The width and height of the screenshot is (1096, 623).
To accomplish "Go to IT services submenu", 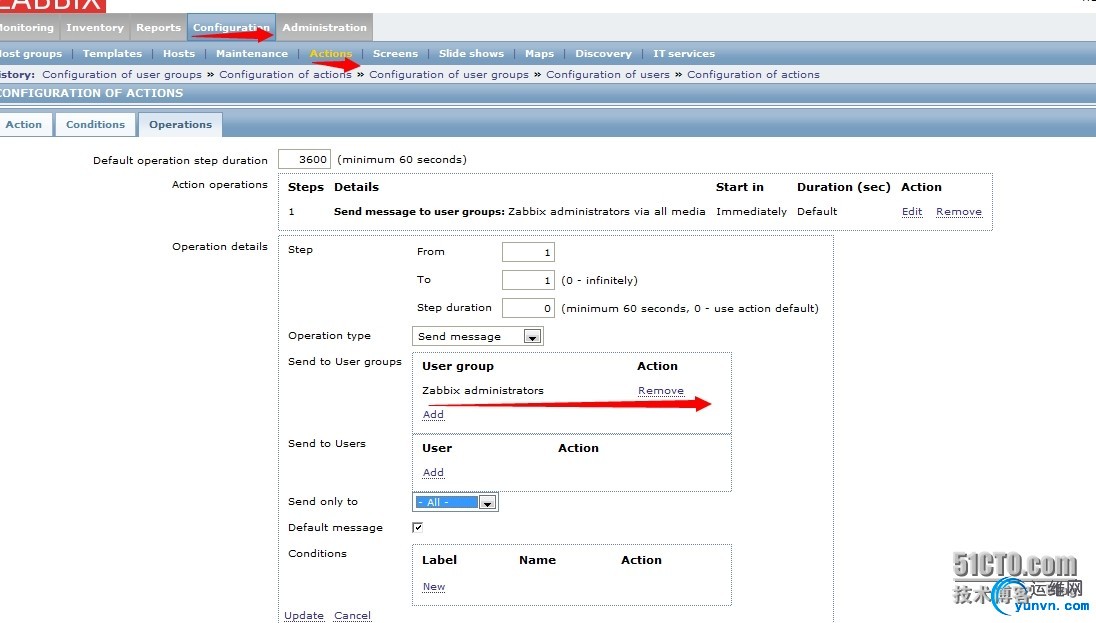I will (684, 53).
